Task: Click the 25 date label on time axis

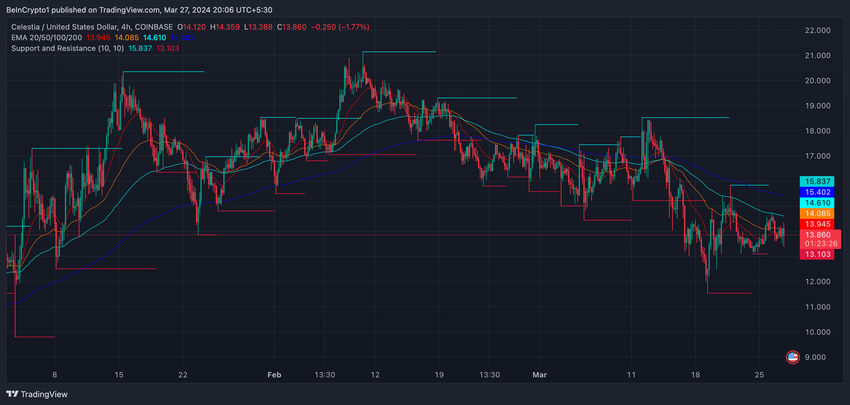Action: [x=759, y=375]
